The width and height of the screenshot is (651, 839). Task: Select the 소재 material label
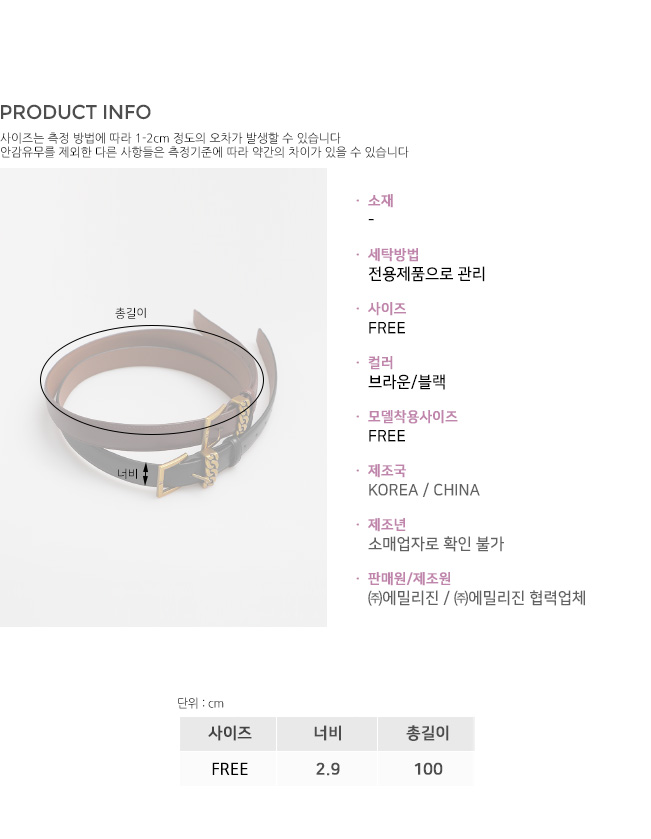(x=381, y=201)
